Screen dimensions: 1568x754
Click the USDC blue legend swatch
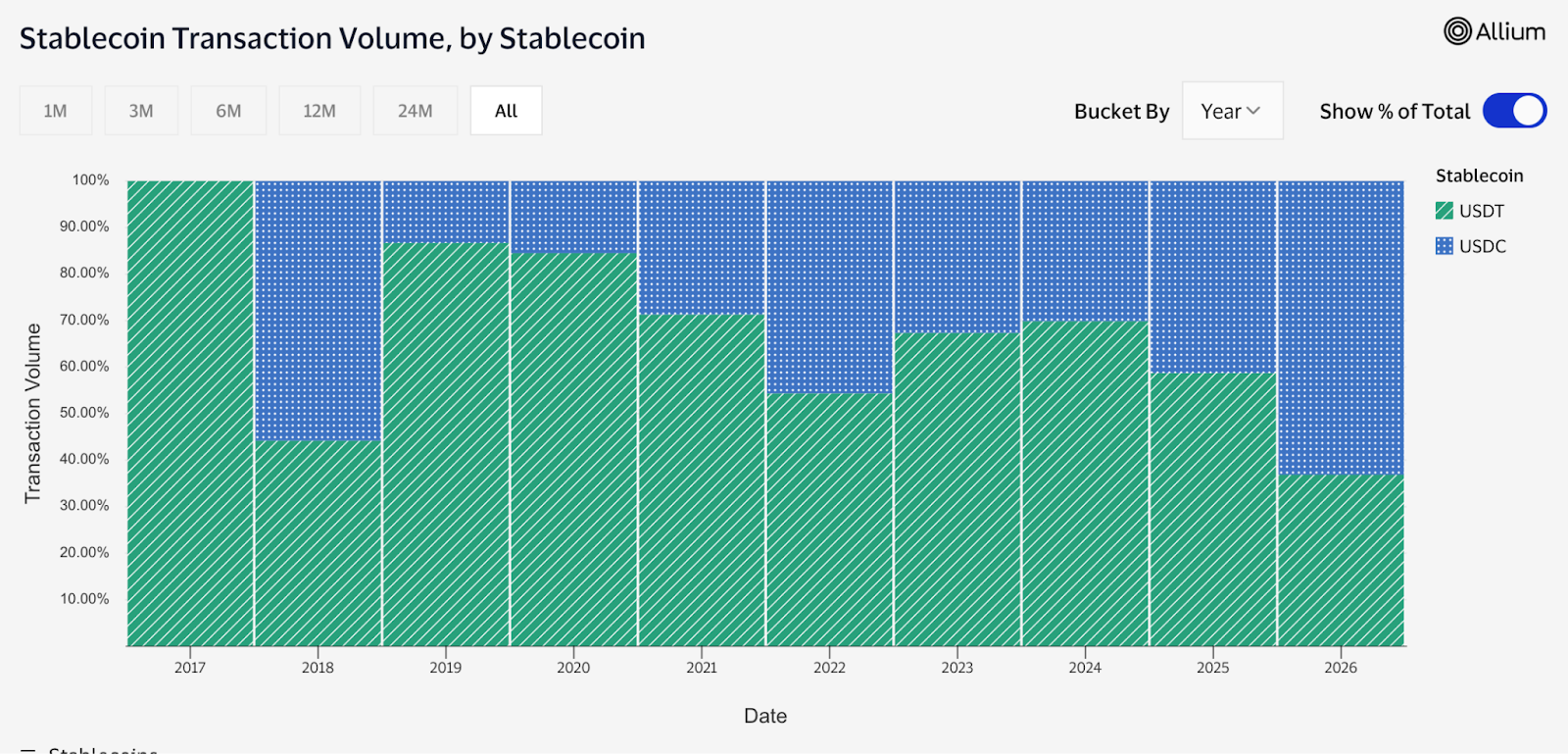tap(1444, 246)
